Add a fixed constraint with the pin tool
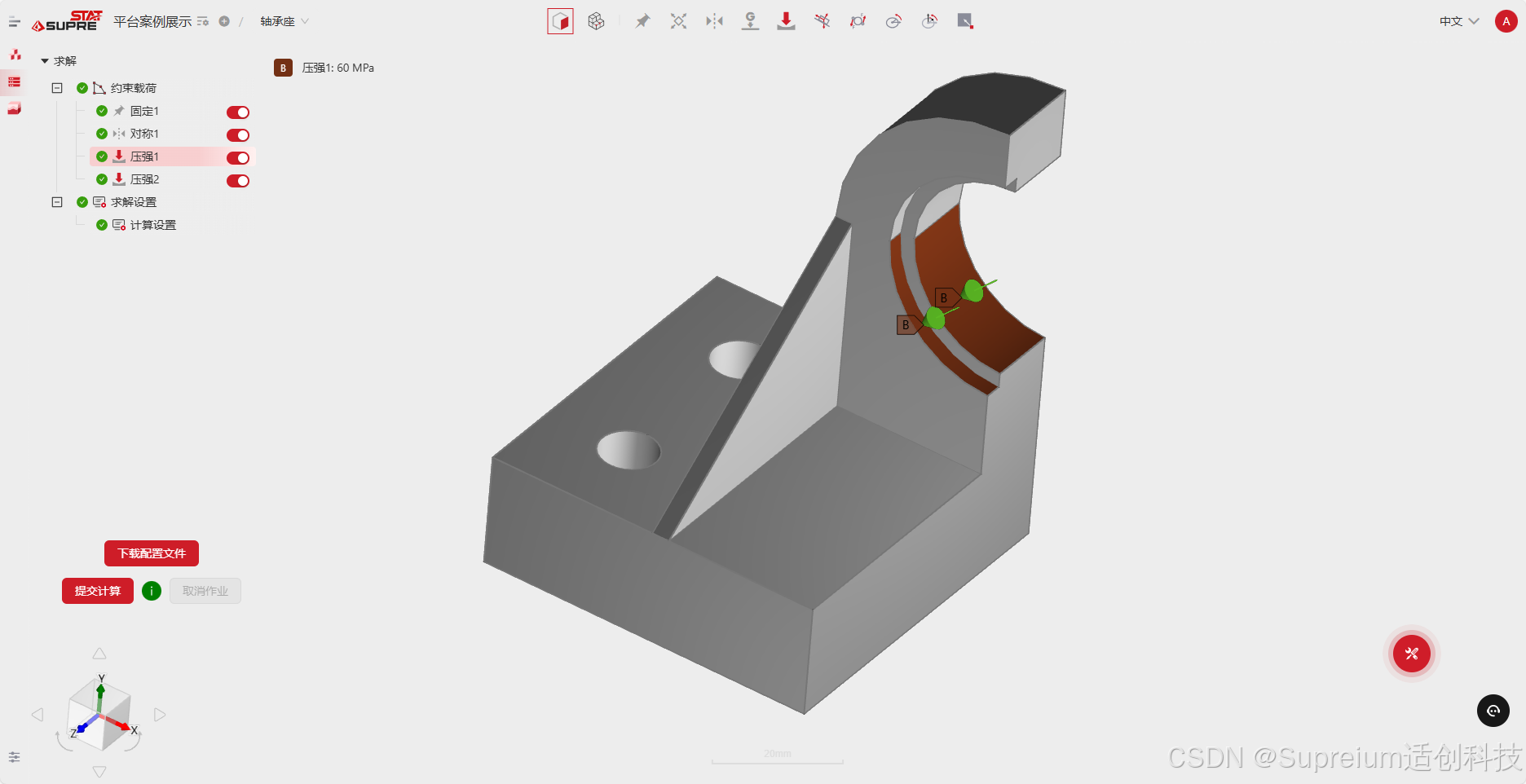Viewport: 1526px width, 784px height. (x=642, y=21)
